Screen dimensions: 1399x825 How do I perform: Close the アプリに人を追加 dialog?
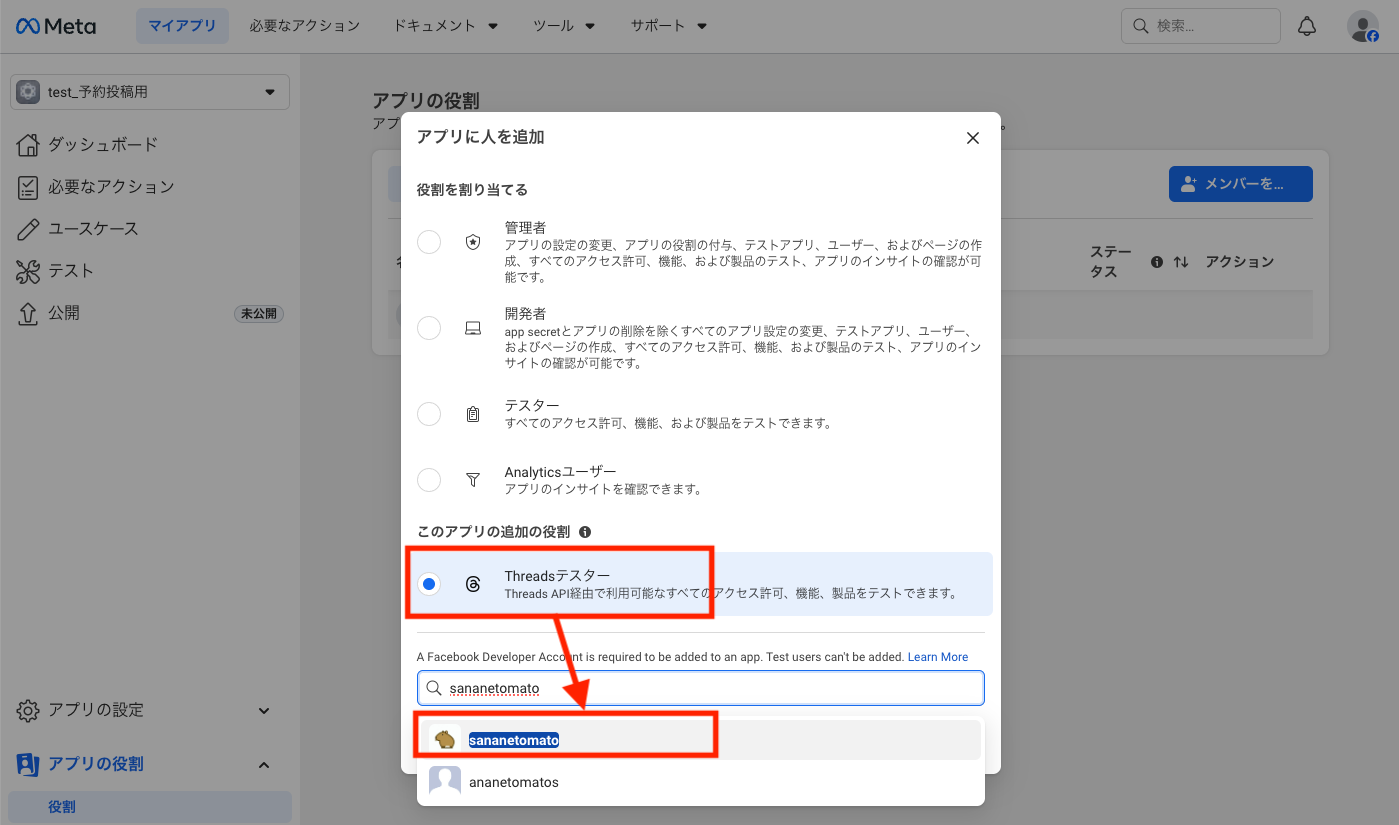click(972, 138)
